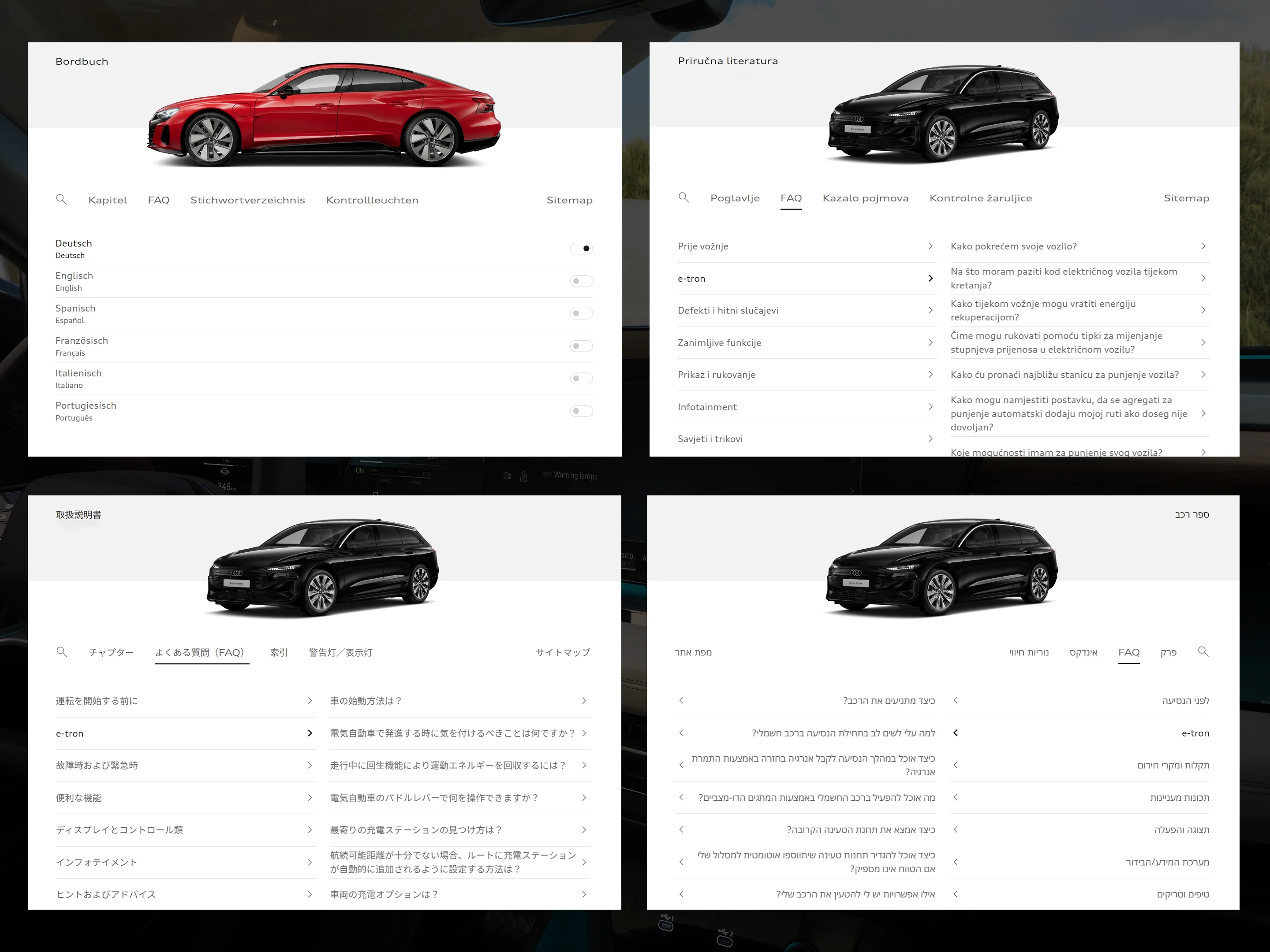
Task: Open search in the German Bordbuch
Action: pyautogui.click(x=62, y=200)
